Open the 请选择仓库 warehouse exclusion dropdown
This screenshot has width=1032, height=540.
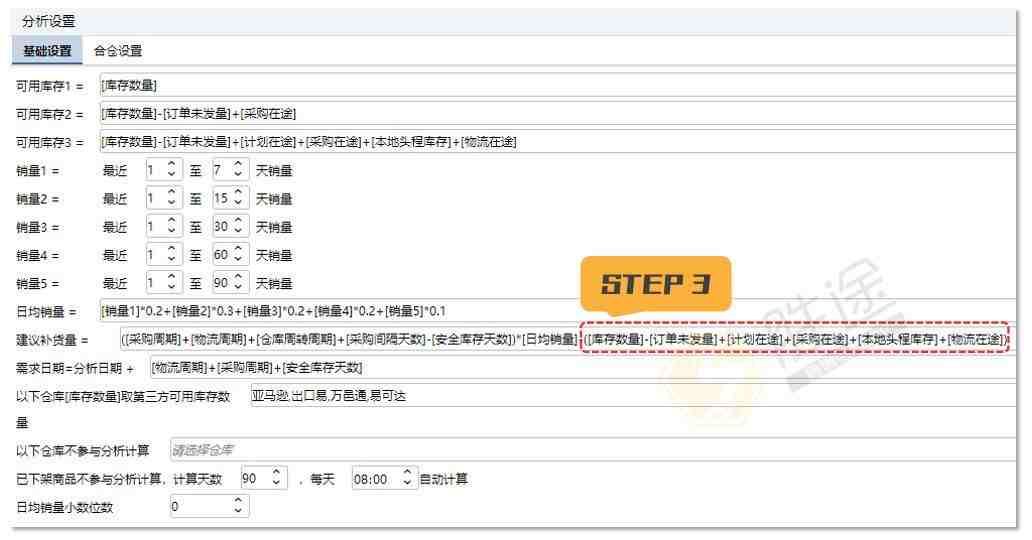(590, 450)
